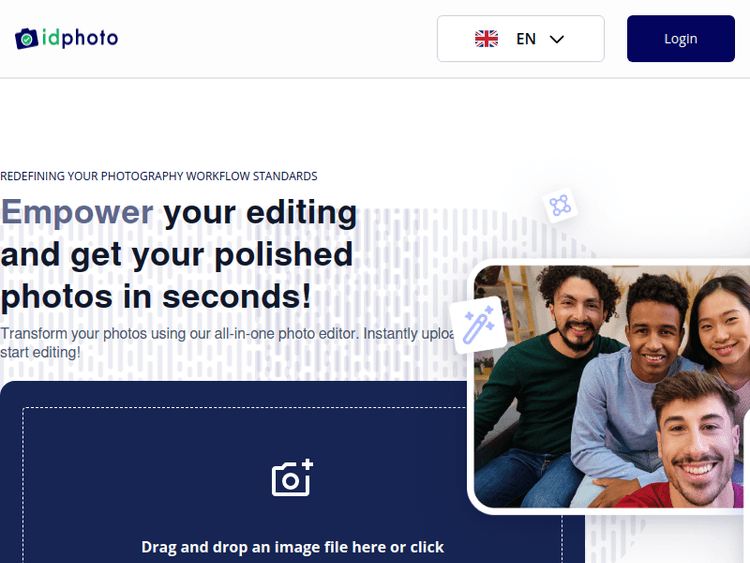750x563 pixels.
Task: Click the connected nodes floating icon
Action: pyautogui.click(x=559, y=206)
